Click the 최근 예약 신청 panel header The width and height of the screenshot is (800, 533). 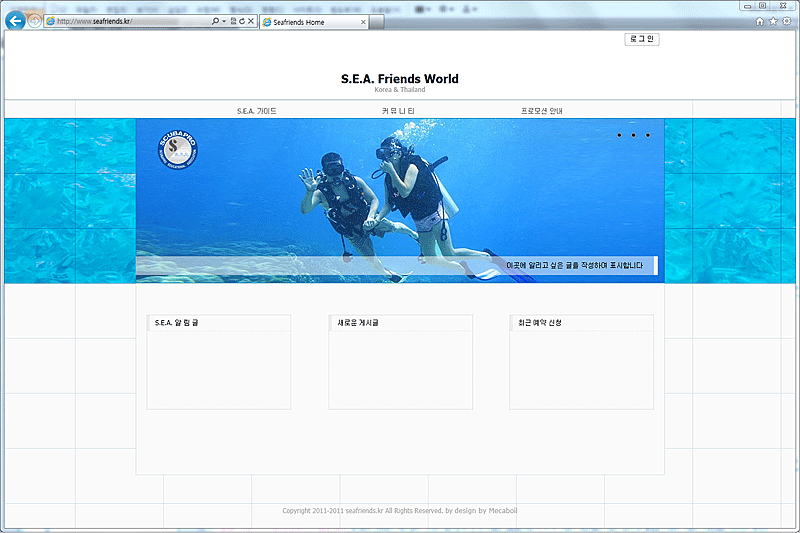tap(581, 323)
